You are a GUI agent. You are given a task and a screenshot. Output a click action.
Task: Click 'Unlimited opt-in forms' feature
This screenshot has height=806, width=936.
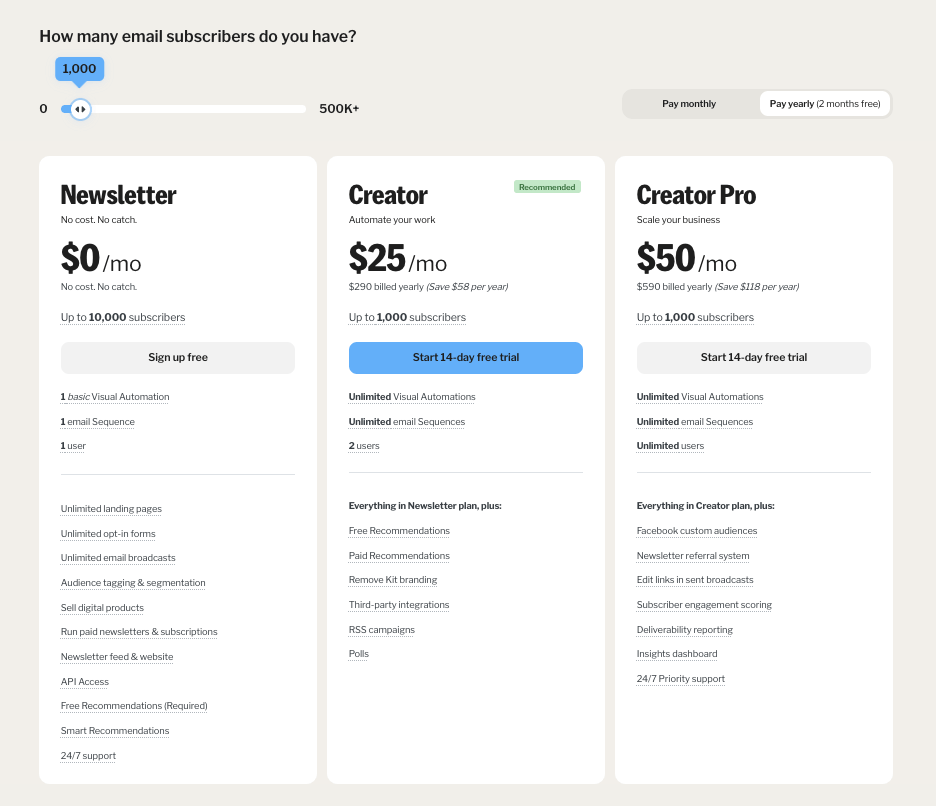[108, 534]
